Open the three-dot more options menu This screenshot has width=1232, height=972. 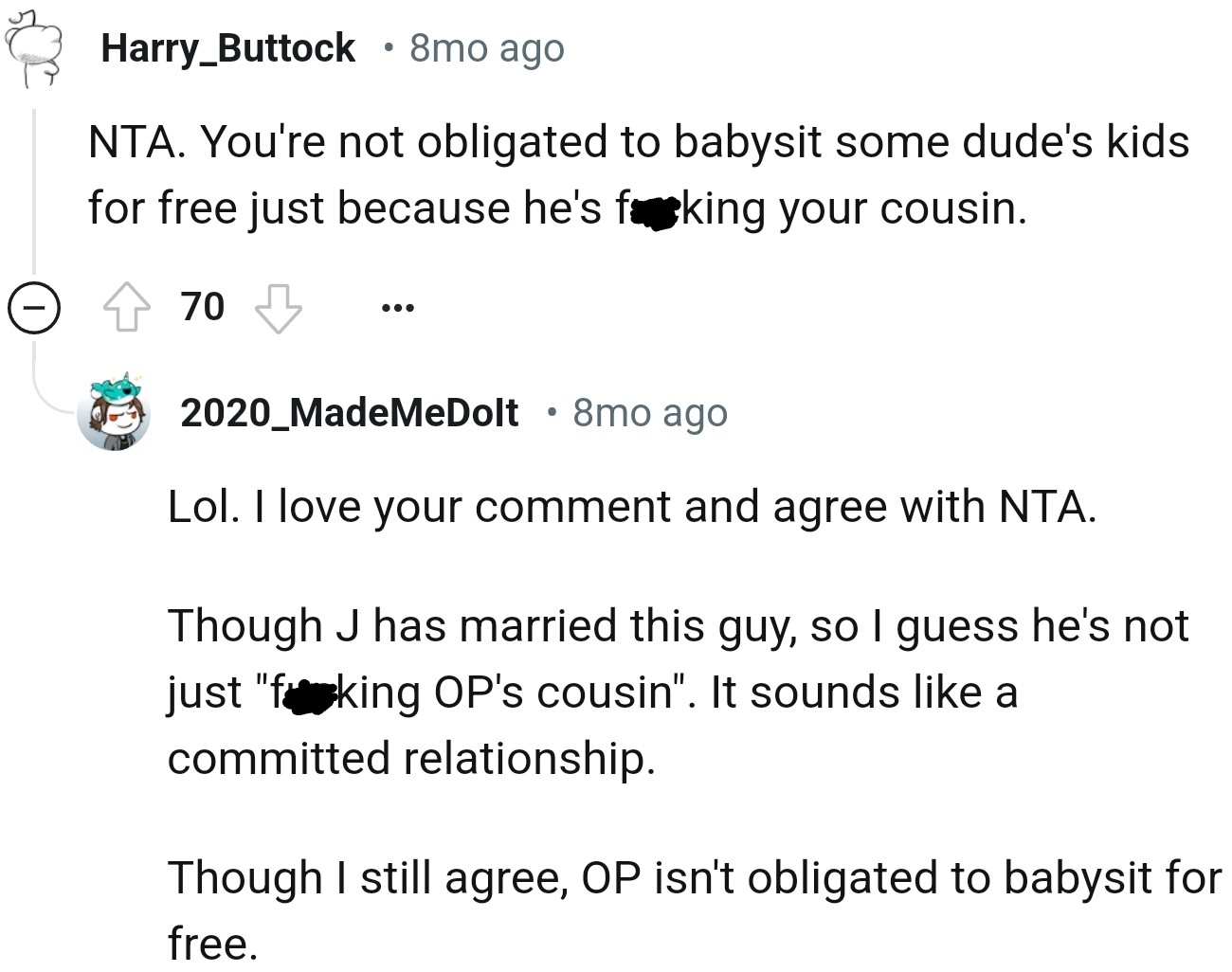point(397,308)
